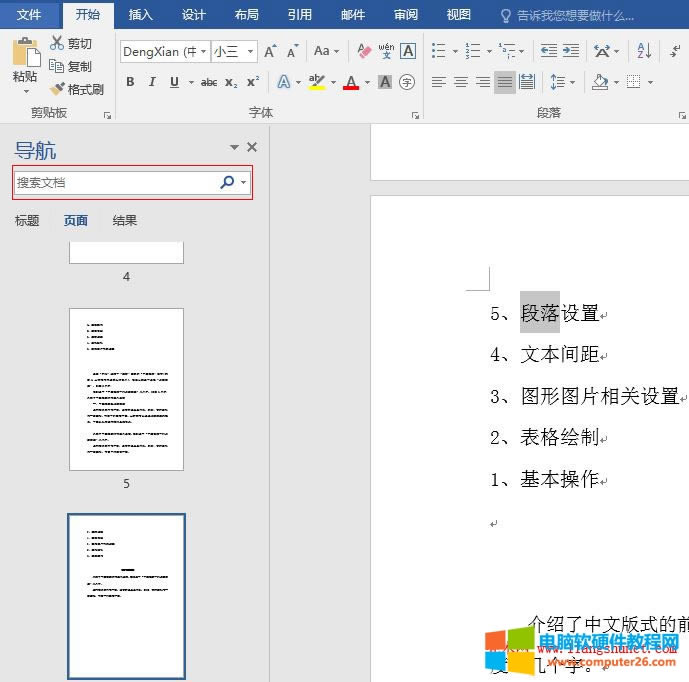Image resolution: width=689 pixels, height=682 pixels.
Task: Click the 复制 copy button
Action: [71, 66]
